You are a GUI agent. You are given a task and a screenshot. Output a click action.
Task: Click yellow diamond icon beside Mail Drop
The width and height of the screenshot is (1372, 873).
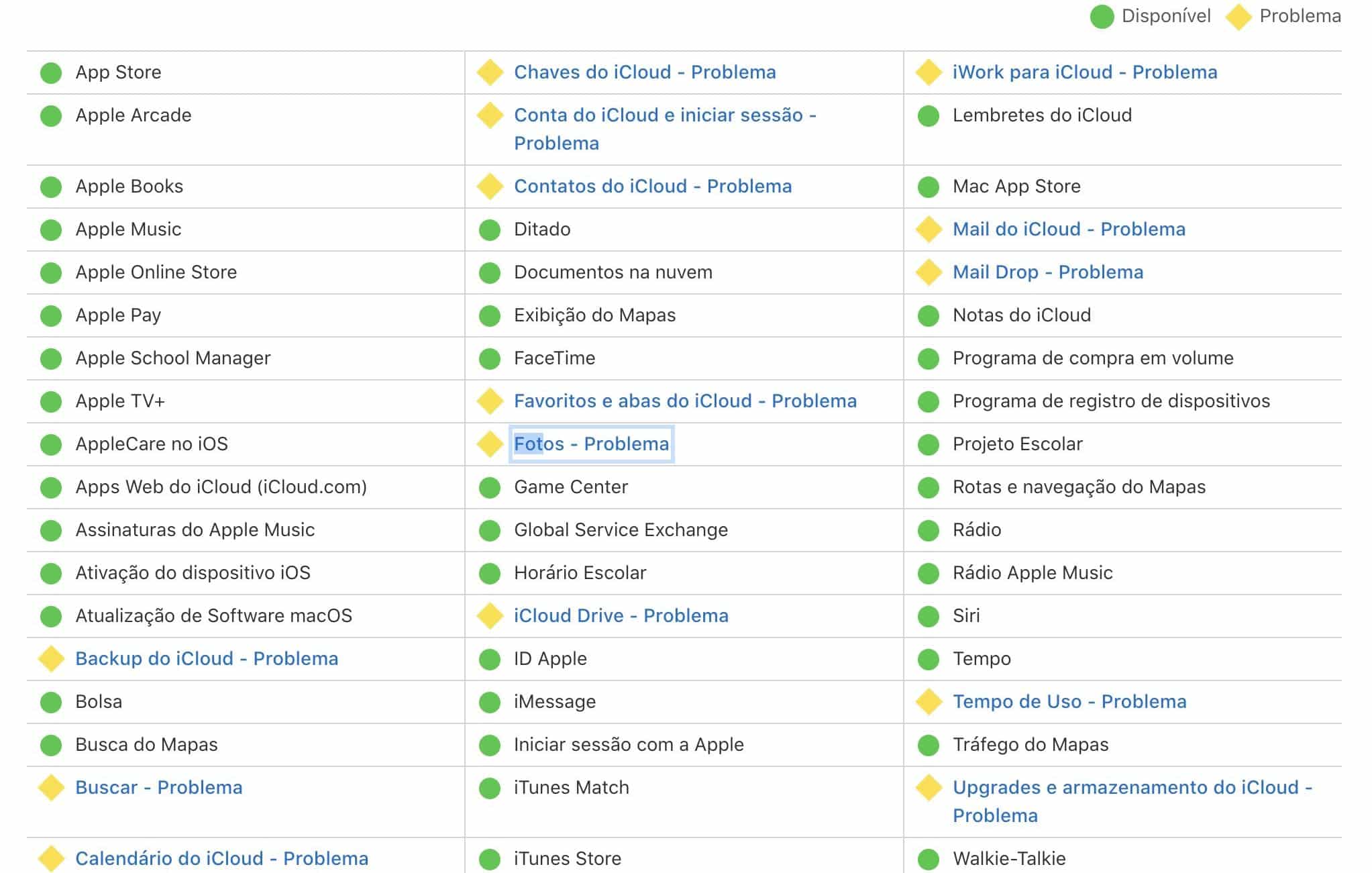click(929, 272)
